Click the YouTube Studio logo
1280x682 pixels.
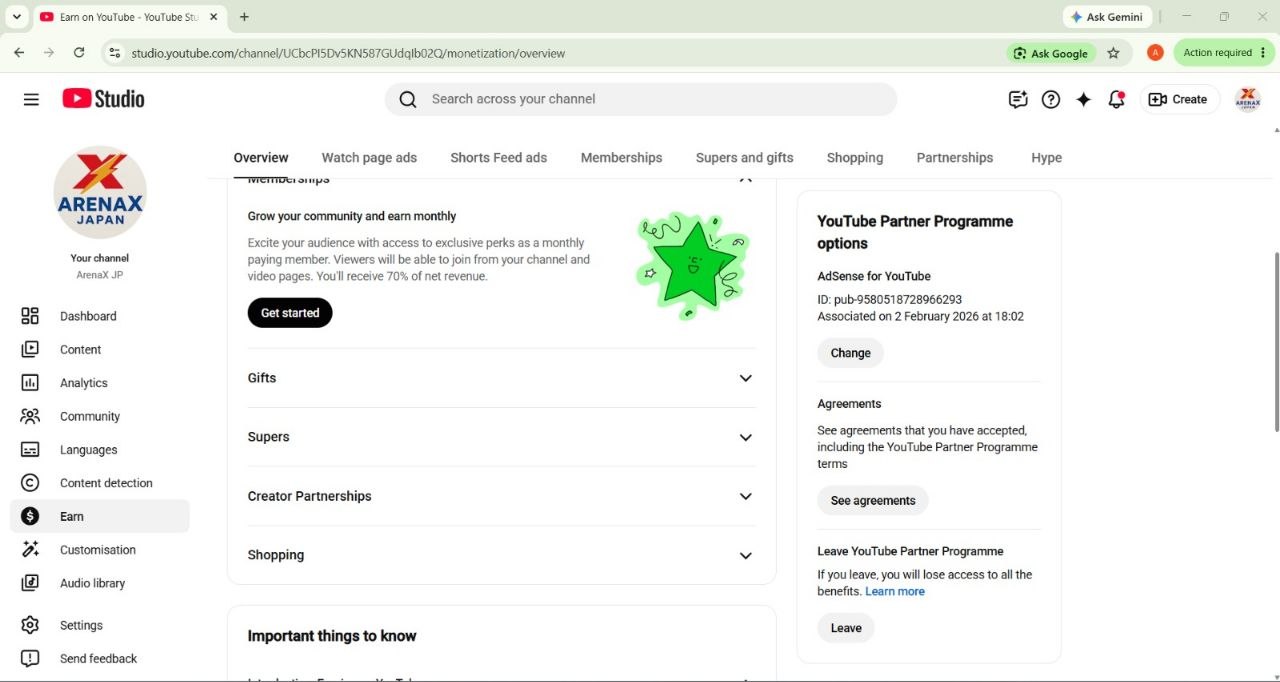point(103,98)
